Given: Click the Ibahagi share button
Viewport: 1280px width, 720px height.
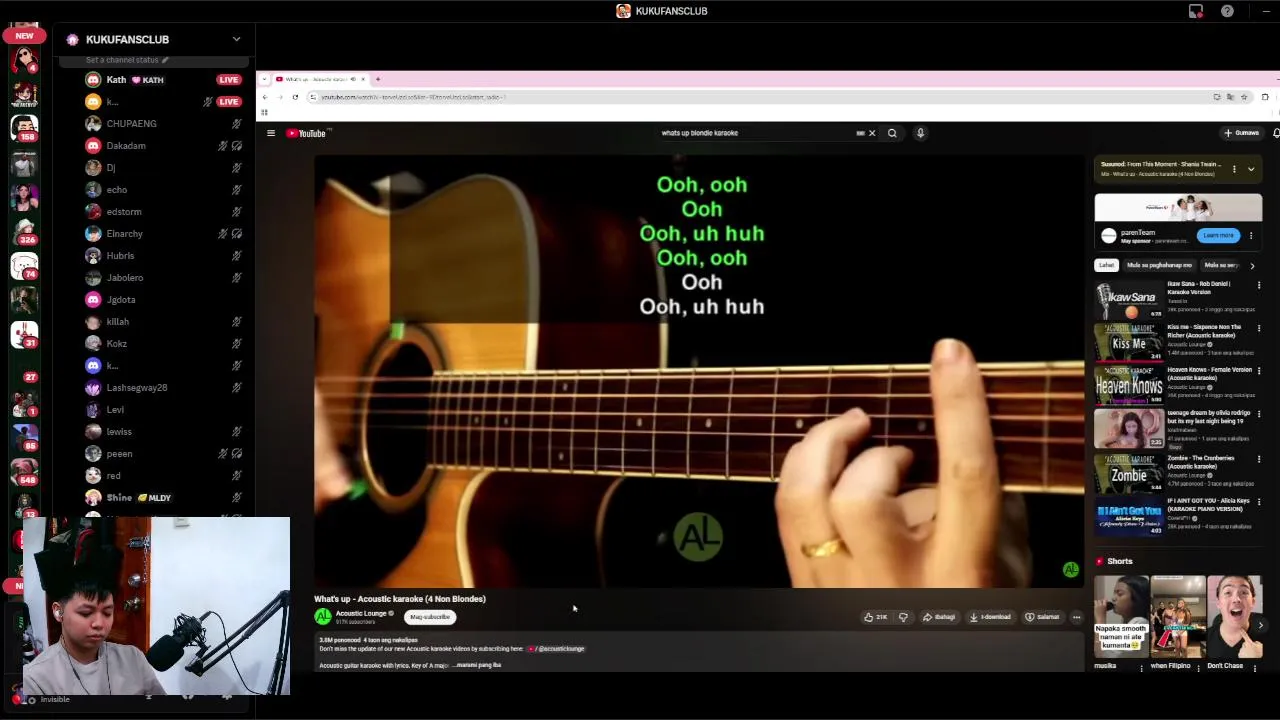Looking at the screenshot, I should pyautogui.click(x=939, y=617).
